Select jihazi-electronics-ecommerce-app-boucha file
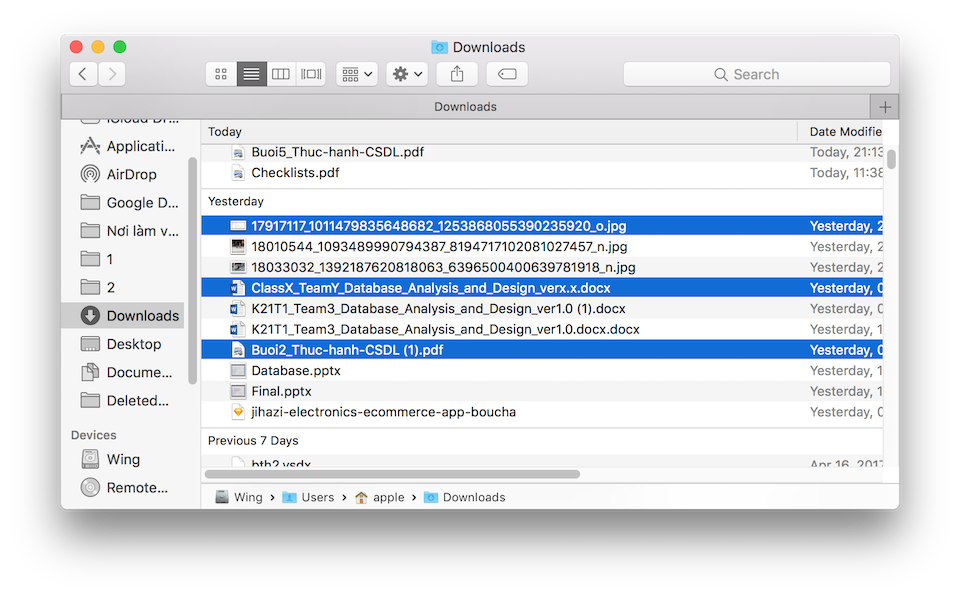 (x=542, y=412)
